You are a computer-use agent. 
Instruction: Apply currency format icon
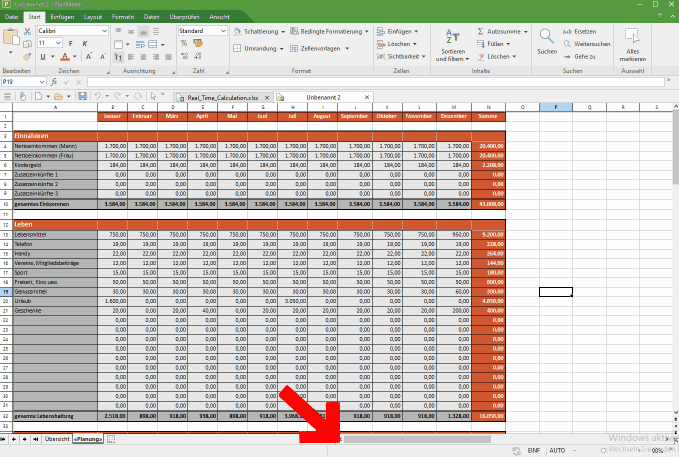198,43
